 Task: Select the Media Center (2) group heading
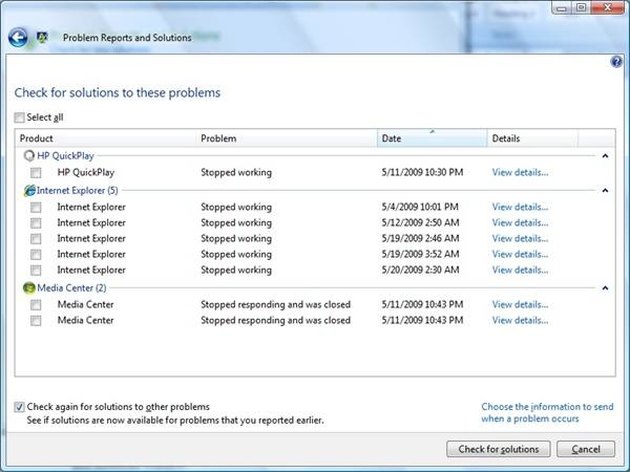tap(72, 288)
